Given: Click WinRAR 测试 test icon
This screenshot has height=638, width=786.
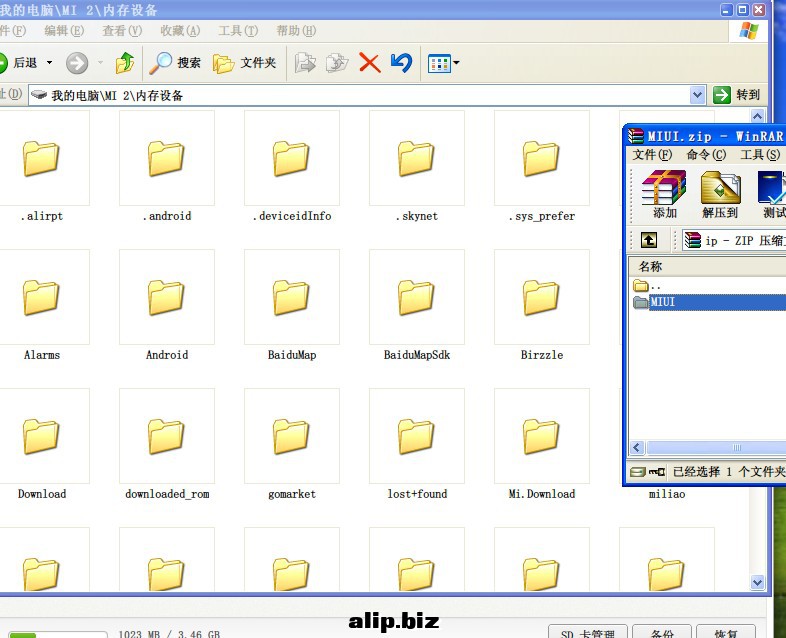Looking at the screenshot, I should 772,194.
